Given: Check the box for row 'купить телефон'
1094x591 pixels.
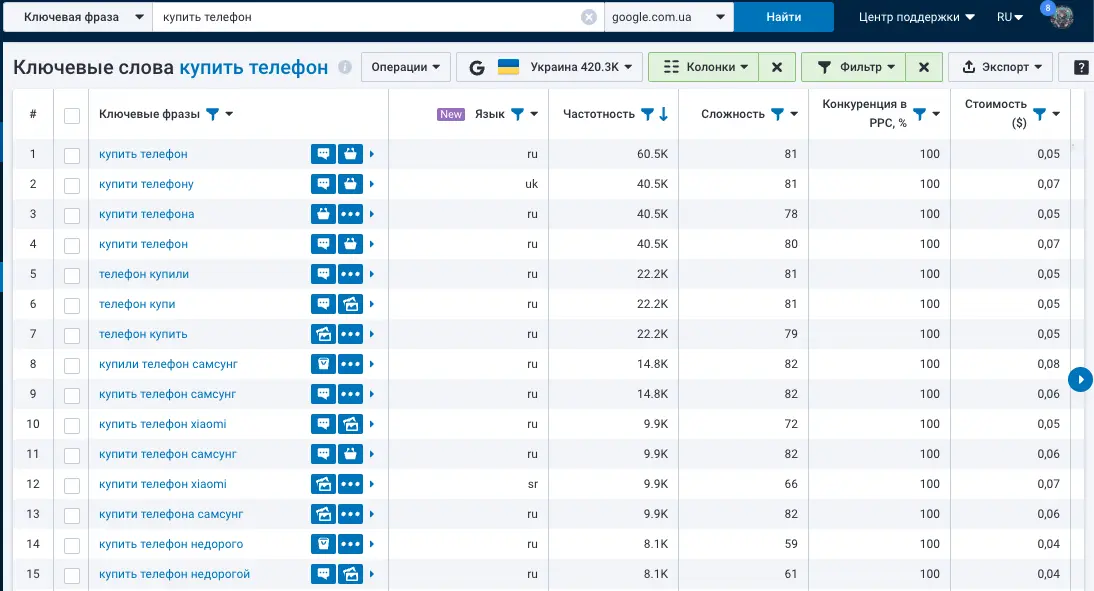Looking at the screenshot, I should pyautogui.click(x=72, y=156).
